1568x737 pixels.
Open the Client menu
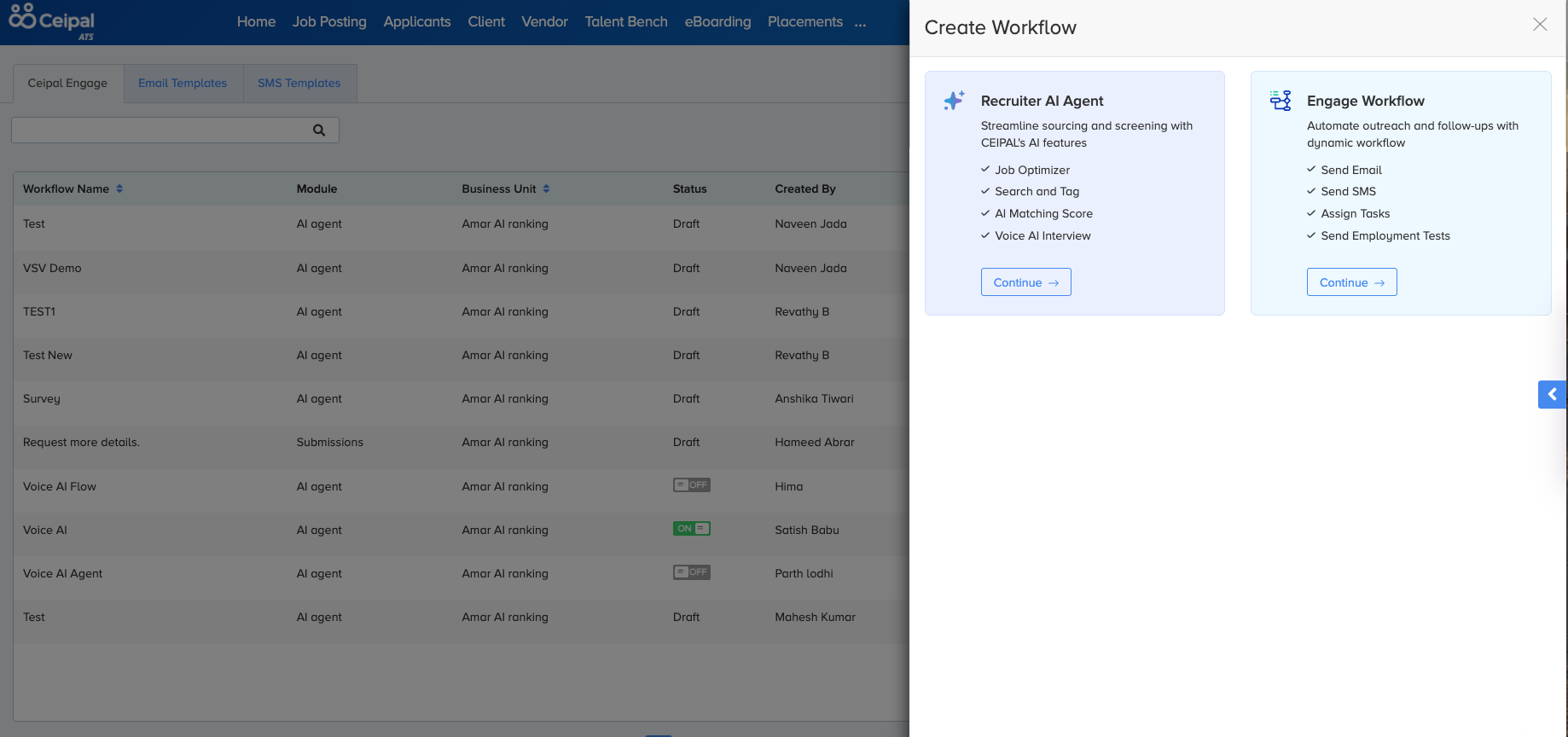pyautogui.click(x=486, y=21)
